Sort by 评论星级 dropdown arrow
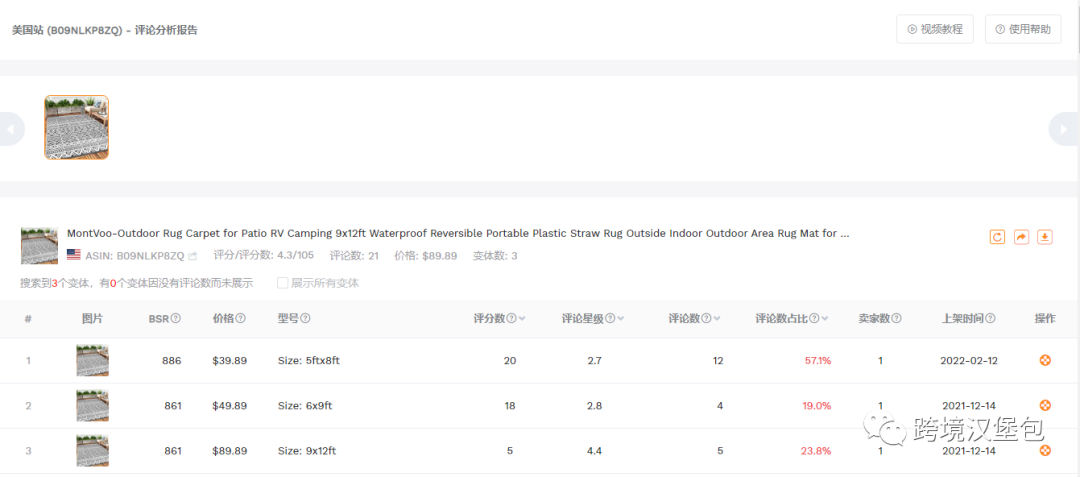1080x477 pixels. point(621,319)
